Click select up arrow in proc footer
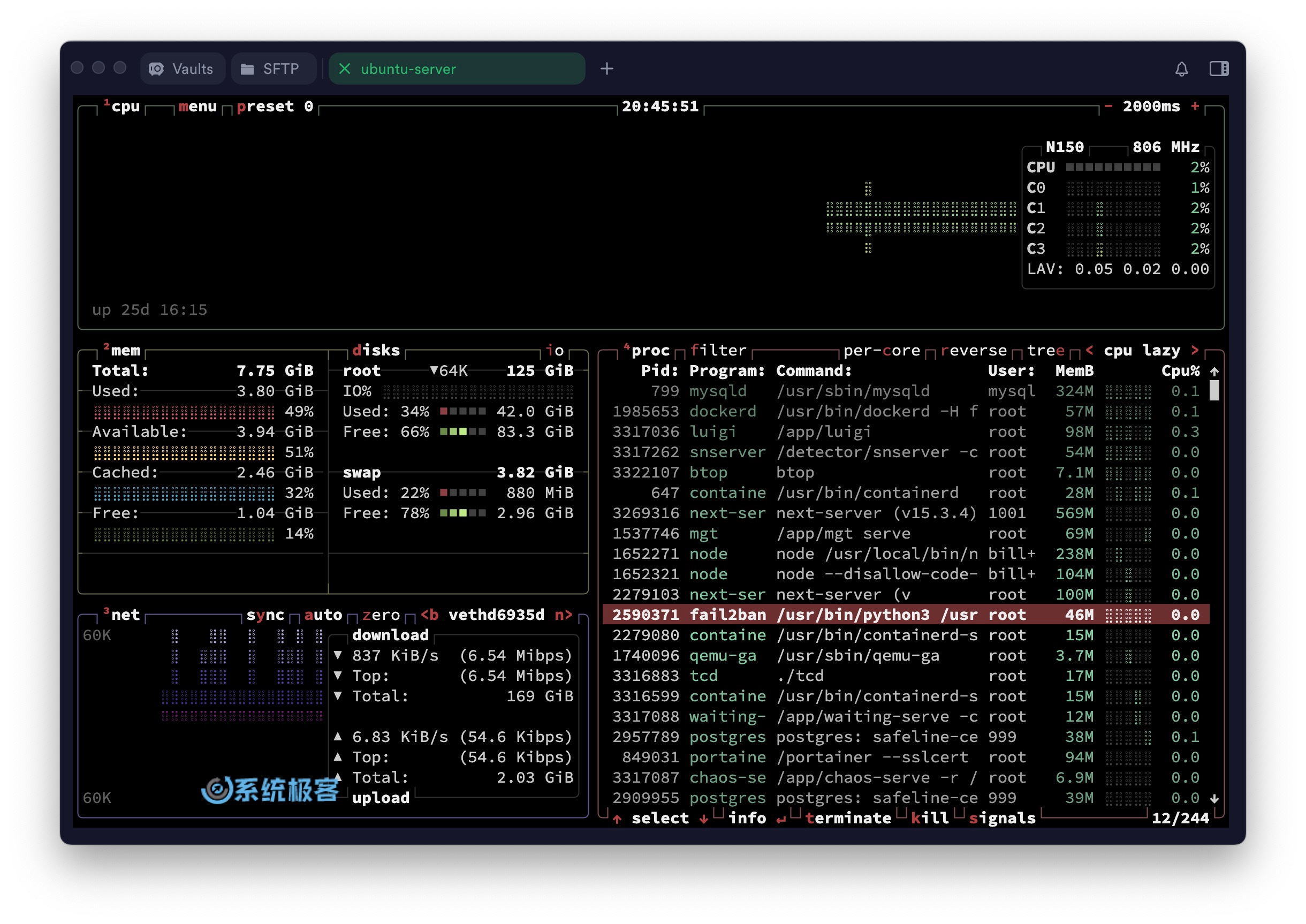This screenshot has width=1306, height=924. 617,818
